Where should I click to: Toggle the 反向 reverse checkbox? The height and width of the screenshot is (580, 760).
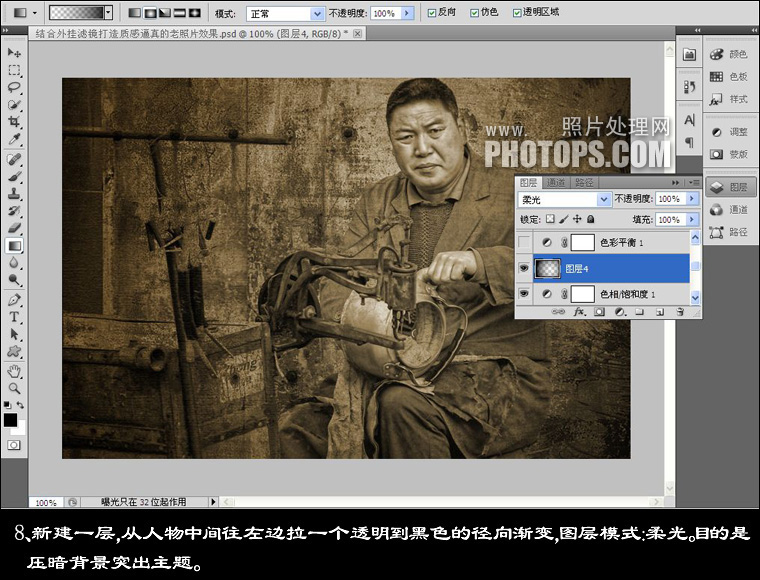pos(431,13)
